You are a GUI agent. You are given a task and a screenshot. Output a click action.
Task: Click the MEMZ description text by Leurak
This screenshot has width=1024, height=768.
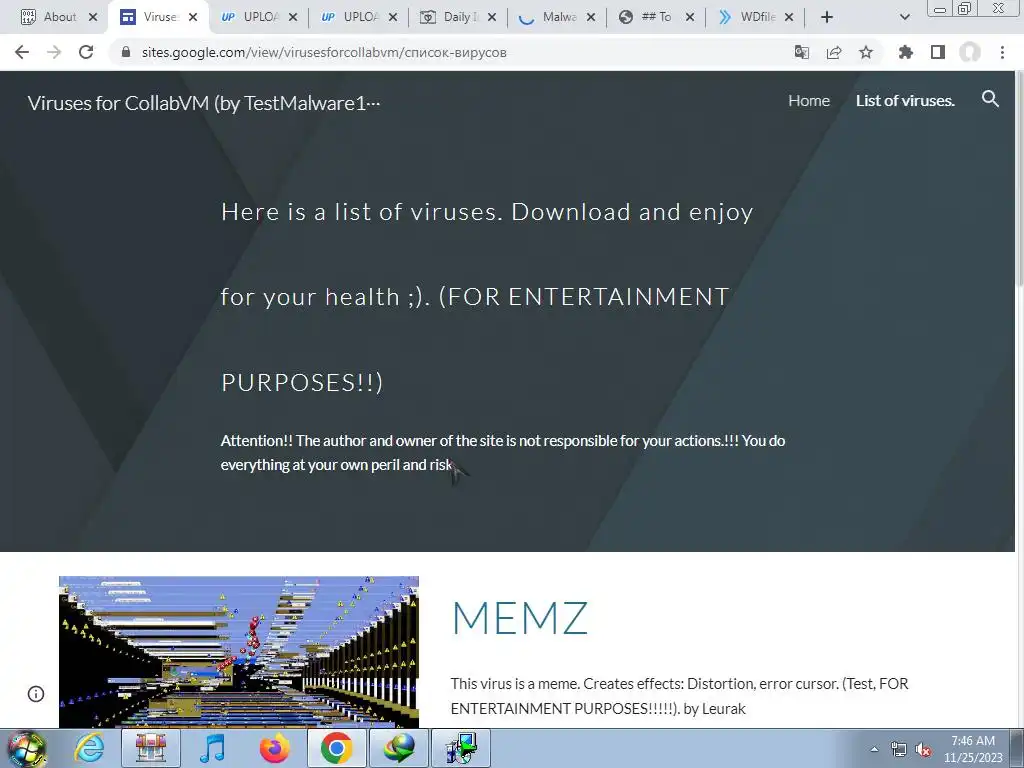click(x=679, y=696)
